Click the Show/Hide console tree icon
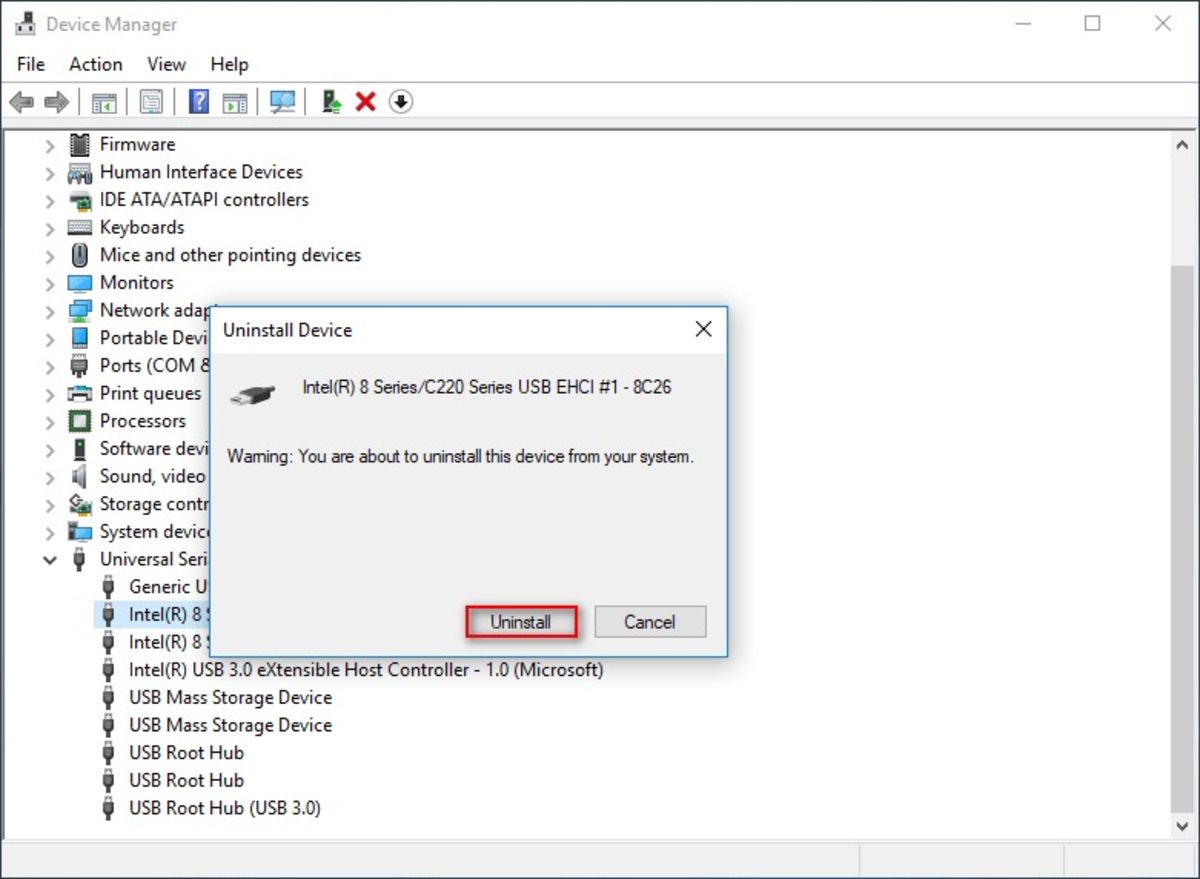The width and height of the screenshot is (1200, 879). (x=104, y=102)
